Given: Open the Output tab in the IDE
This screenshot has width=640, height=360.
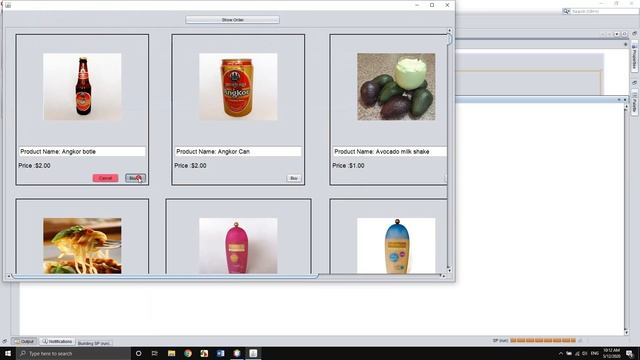Looking at the screenshot, I should coord(25,341).
